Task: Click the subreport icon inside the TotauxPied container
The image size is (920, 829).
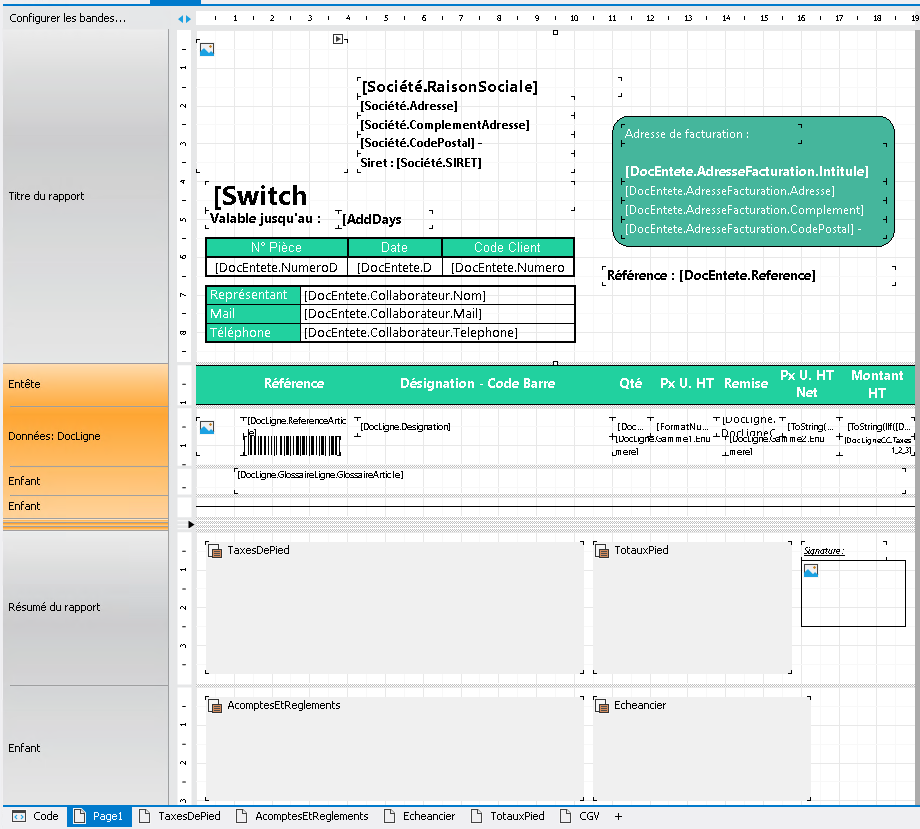Action: (x=601, y=549)
